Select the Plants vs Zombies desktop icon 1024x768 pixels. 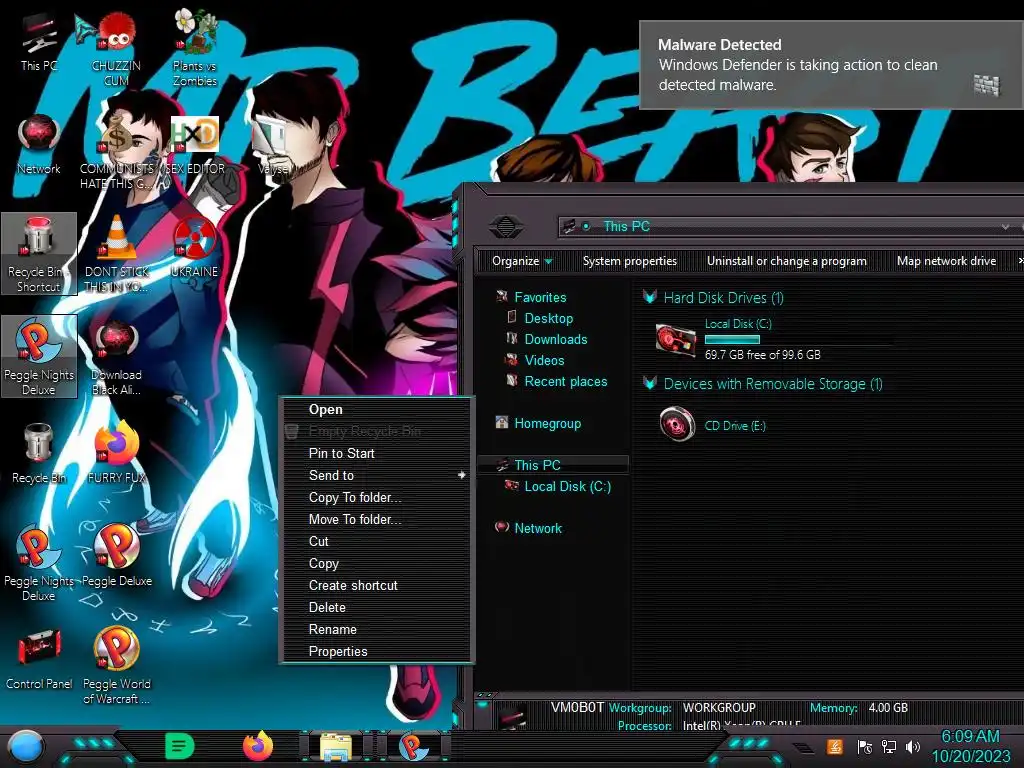(x=195, y=48)
